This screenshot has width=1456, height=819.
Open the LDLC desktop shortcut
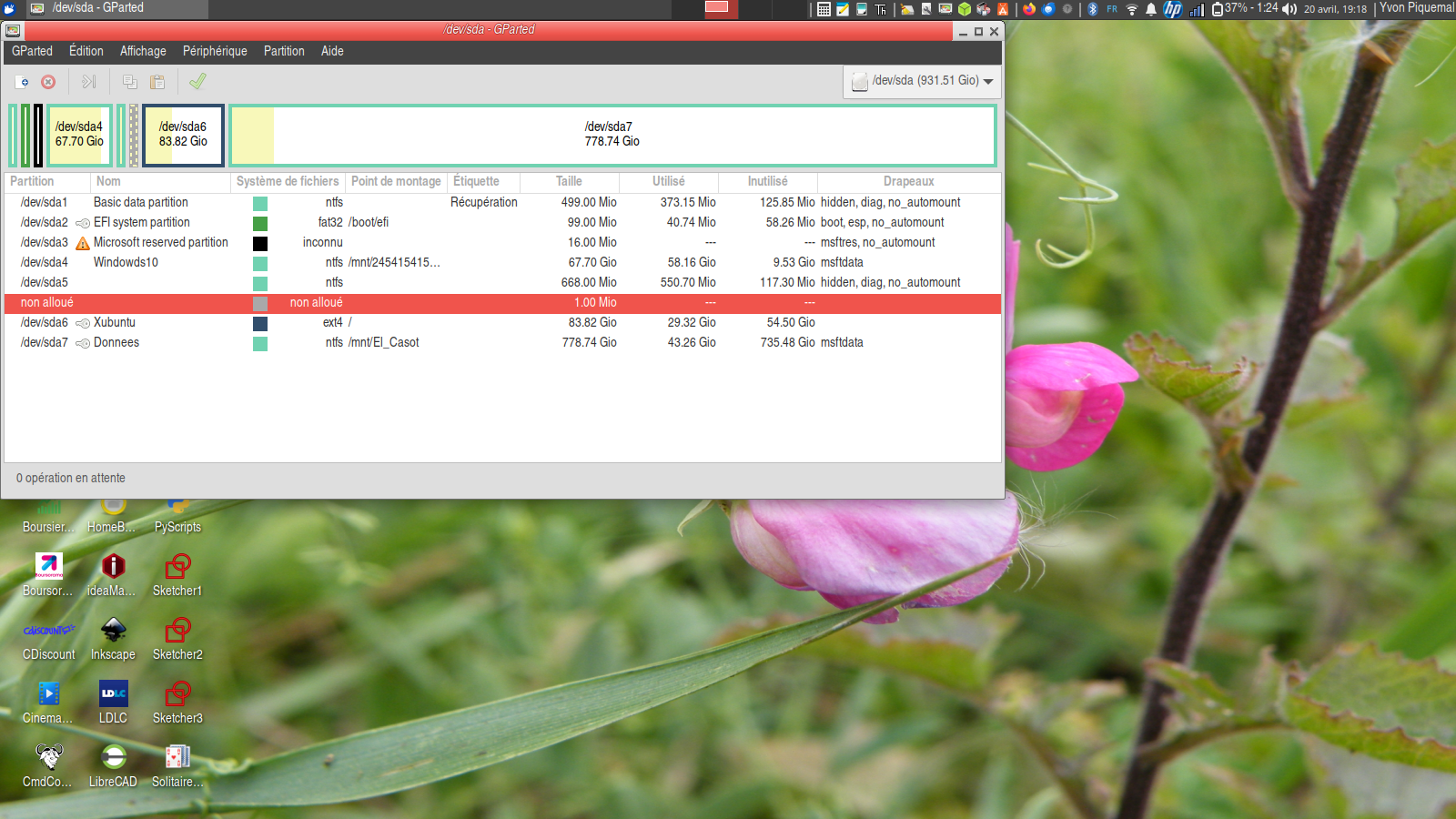point(113,703)
